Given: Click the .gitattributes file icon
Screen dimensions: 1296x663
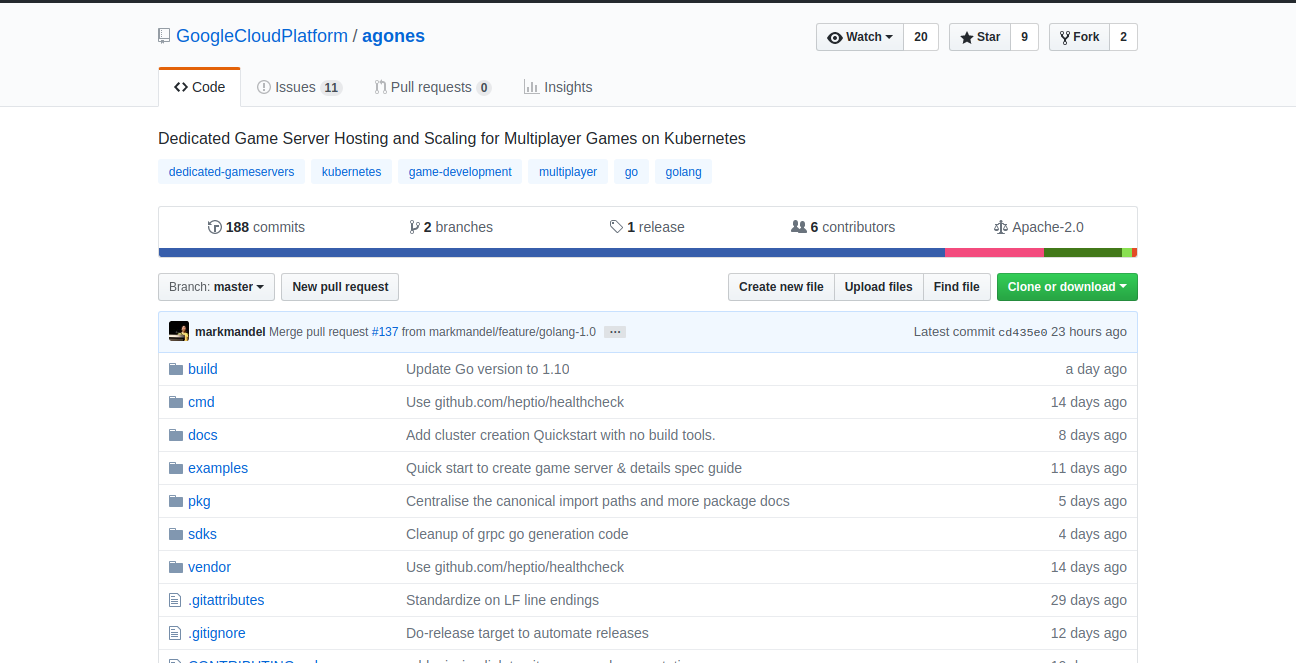Looking at the screenshot, I should (176, 600).
